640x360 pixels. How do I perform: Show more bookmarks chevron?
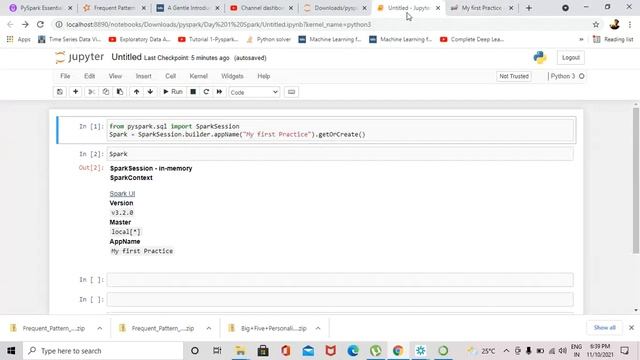(581, 39)
